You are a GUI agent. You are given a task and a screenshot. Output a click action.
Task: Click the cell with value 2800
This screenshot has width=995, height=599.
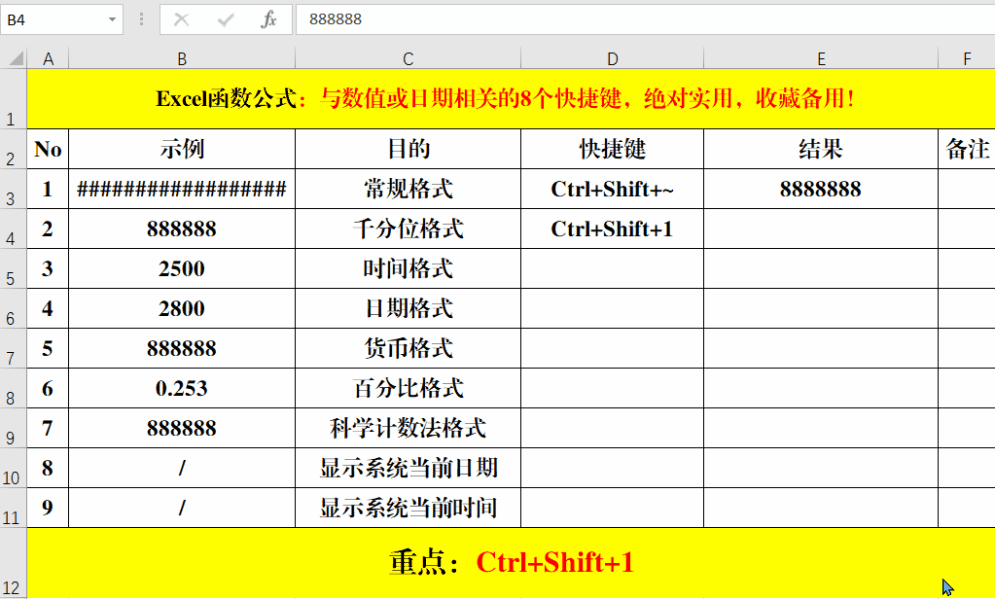181,309
